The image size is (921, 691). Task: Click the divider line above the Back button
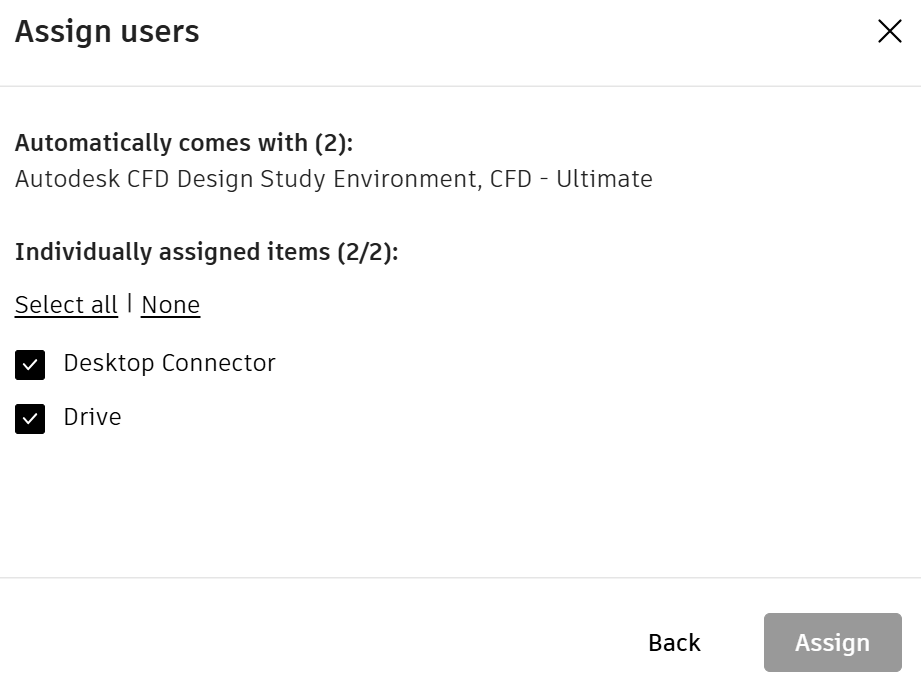pyautogui.click(x=460, y=577)
